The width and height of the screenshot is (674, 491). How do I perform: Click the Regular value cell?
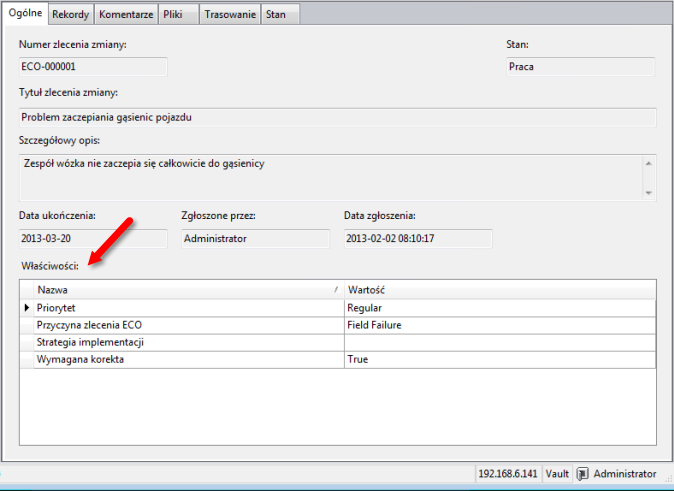[x=500, y=308]
